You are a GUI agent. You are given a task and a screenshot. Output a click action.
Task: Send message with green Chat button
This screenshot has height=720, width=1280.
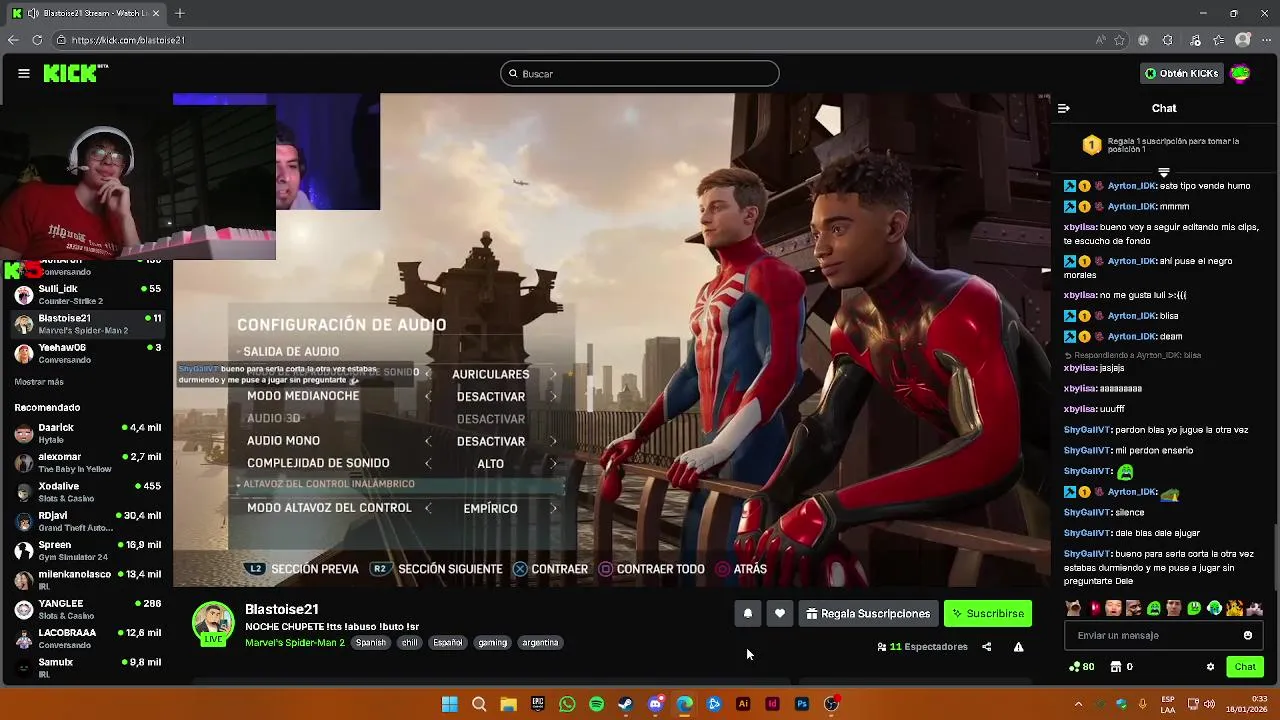point(1245,667)
